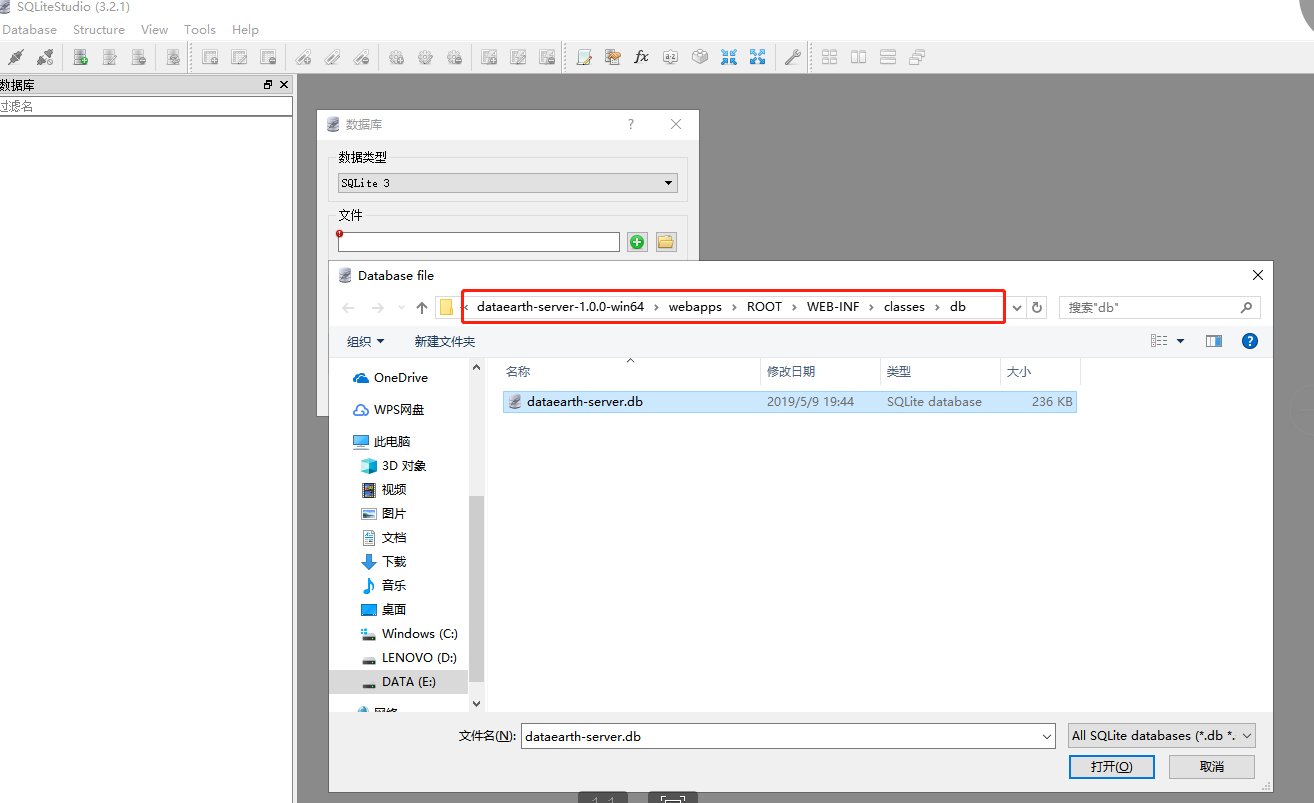Open configuration with the wrench icon
The image size is (1314, 803).
pos(792,57)
